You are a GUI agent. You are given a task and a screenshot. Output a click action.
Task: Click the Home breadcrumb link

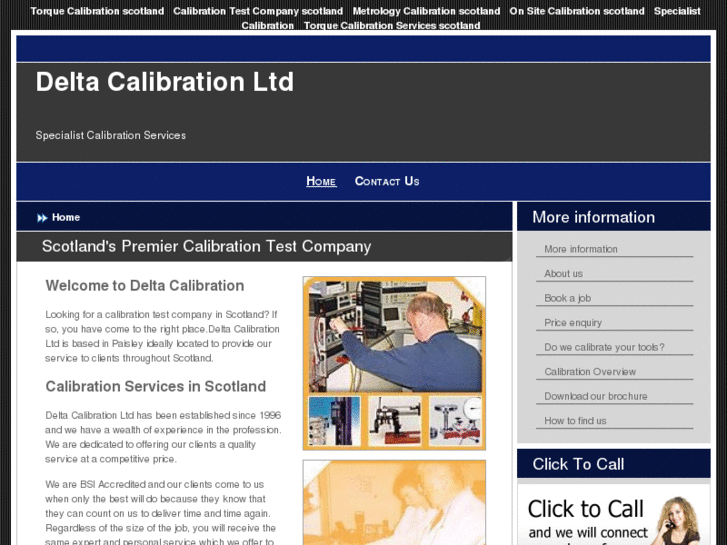tap(66, 217)
